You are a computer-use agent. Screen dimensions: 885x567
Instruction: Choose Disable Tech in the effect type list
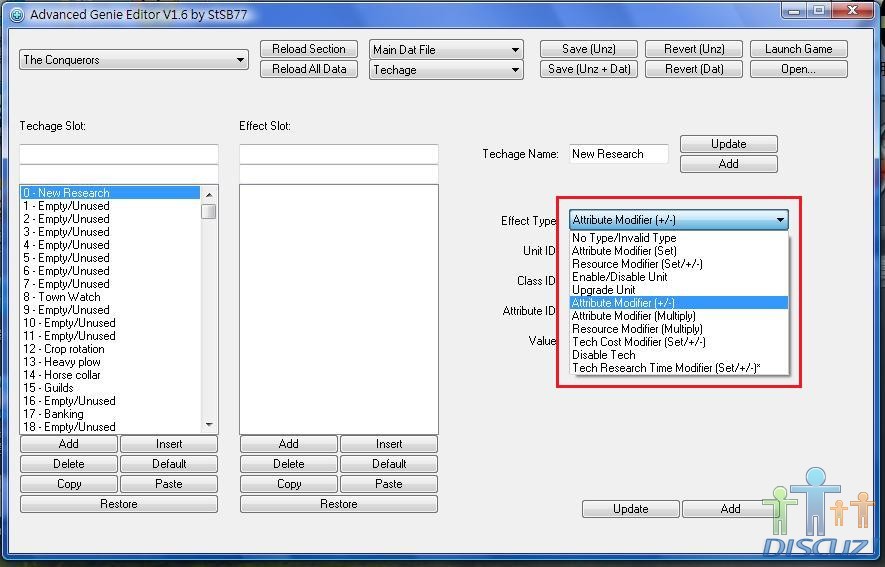click(x=604, y=355)
